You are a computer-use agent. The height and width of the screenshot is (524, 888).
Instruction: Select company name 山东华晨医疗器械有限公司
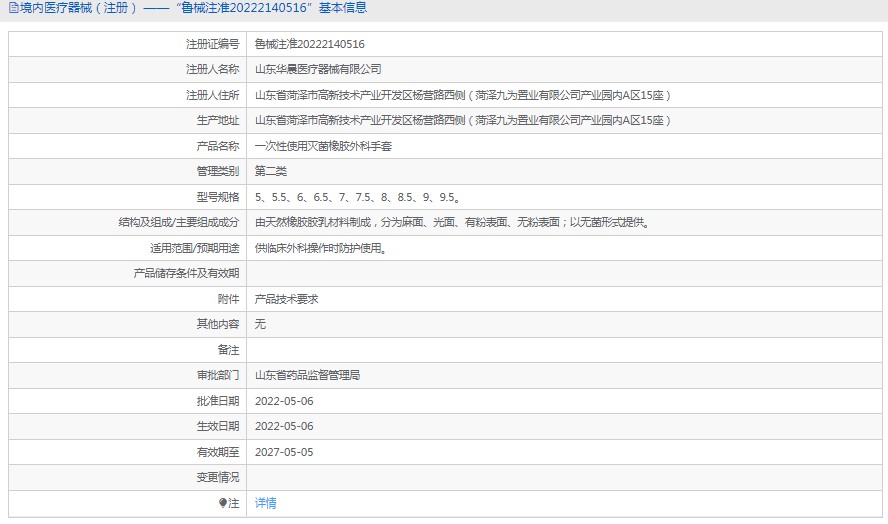(x=318, y=69)
